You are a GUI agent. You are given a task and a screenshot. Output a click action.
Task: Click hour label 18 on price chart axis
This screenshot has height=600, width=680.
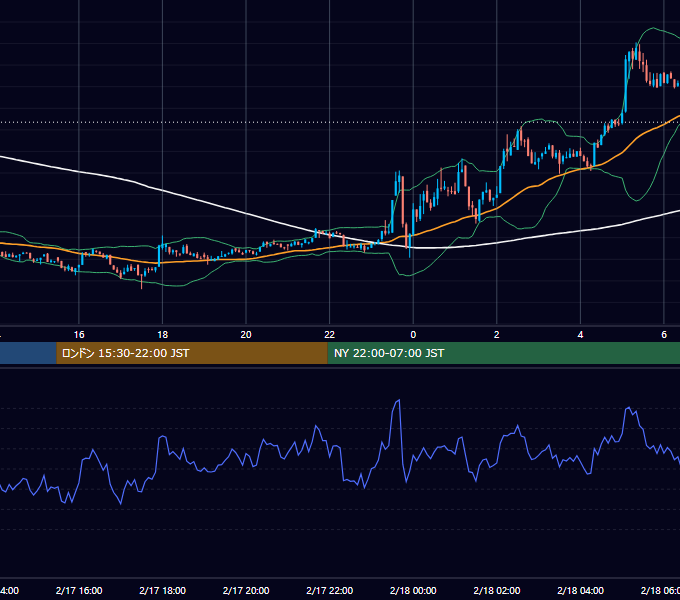(x=163, y=335)
